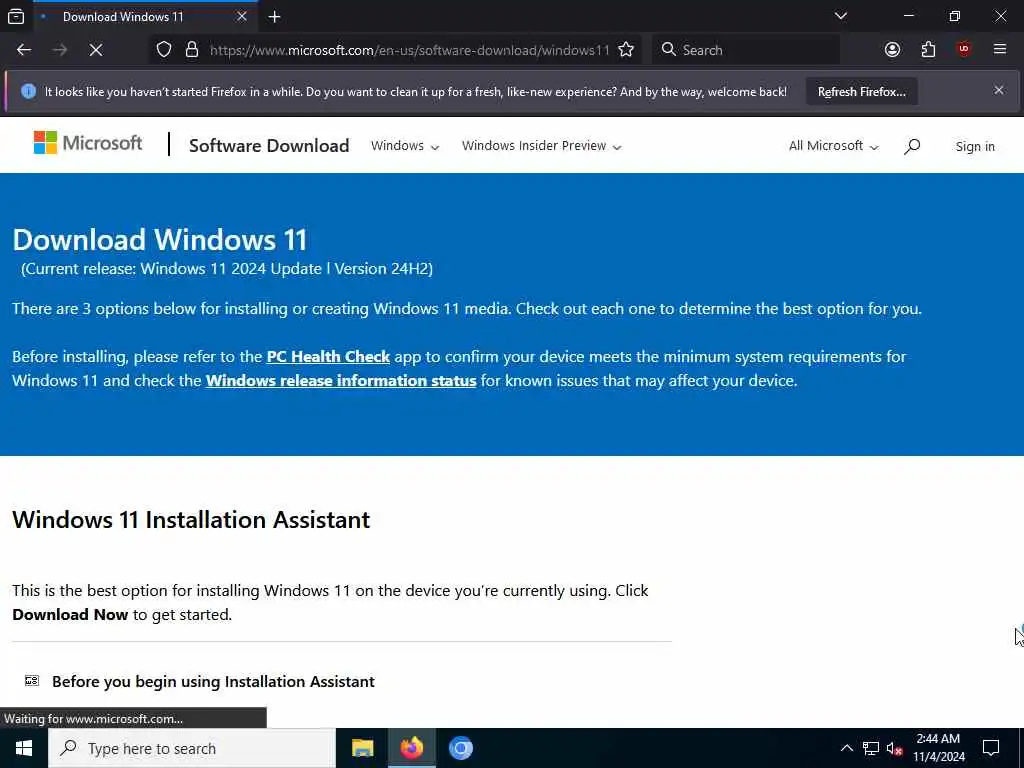Focus the Firefox Search box
1024x768 pixels.
(x=746, y=50)
